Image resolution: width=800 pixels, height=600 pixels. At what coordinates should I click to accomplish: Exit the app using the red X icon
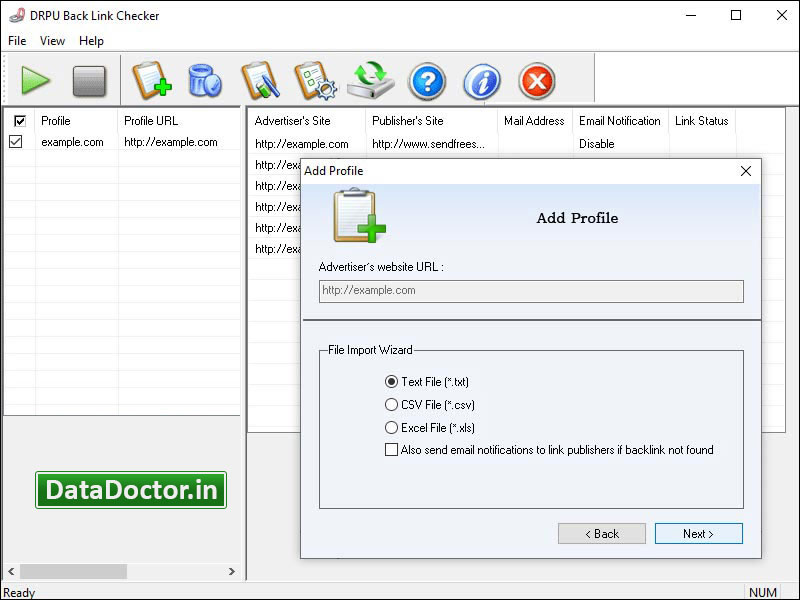point(535,80)
